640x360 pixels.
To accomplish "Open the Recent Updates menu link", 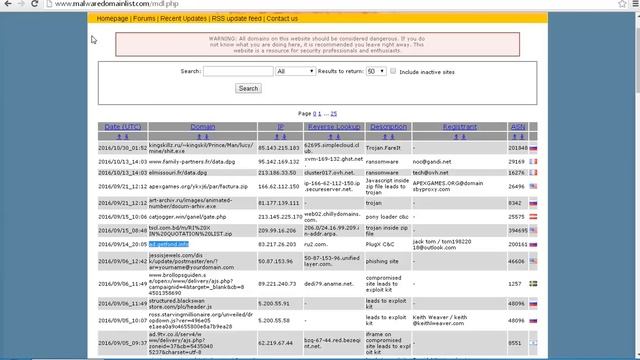I will point(183,18).
